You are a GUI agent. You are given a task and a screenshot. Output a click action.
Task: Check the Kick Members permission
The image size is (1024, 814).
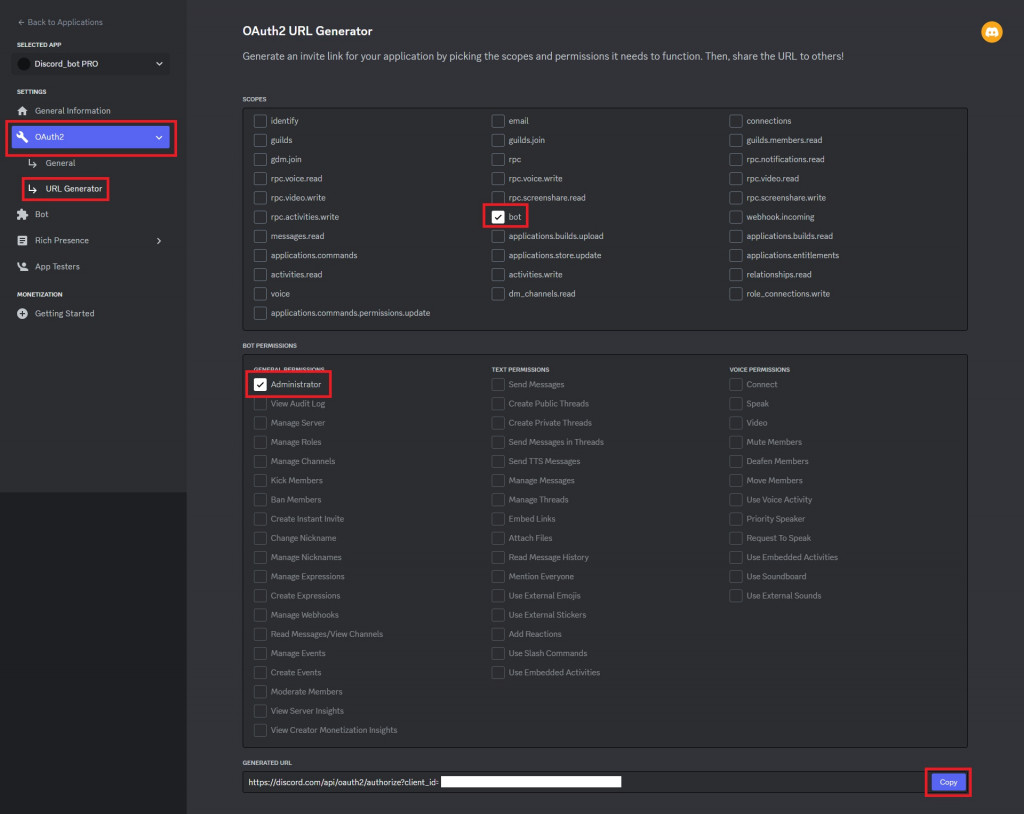point(260,480)
